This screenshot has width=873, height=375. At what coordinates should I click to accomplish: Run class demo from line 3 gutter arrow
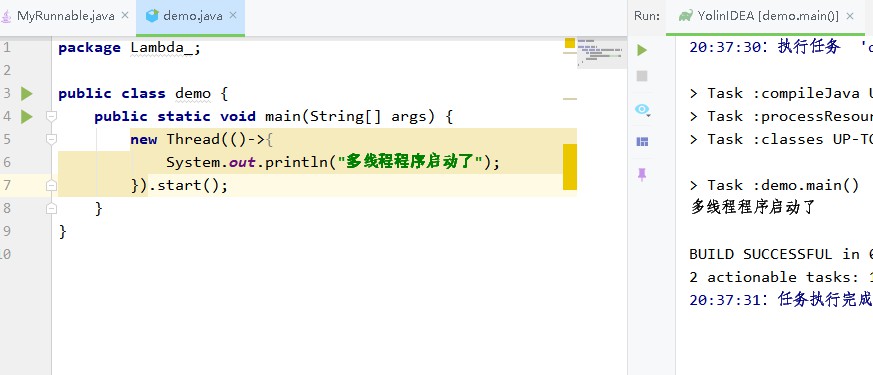pos(27,93)
